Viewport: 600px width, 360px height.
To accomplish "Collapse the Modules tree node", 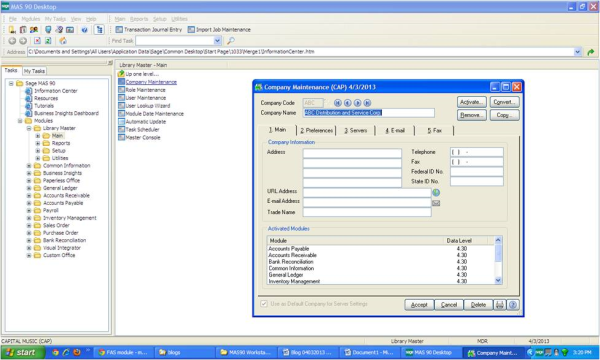I will tap(20, 121).
